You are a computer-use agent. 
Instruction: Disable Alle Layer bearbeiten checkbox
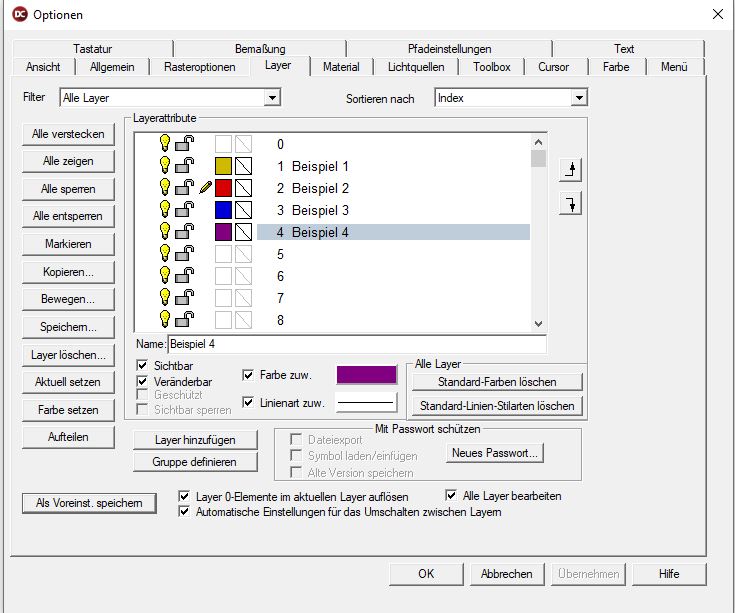point(452,496)
